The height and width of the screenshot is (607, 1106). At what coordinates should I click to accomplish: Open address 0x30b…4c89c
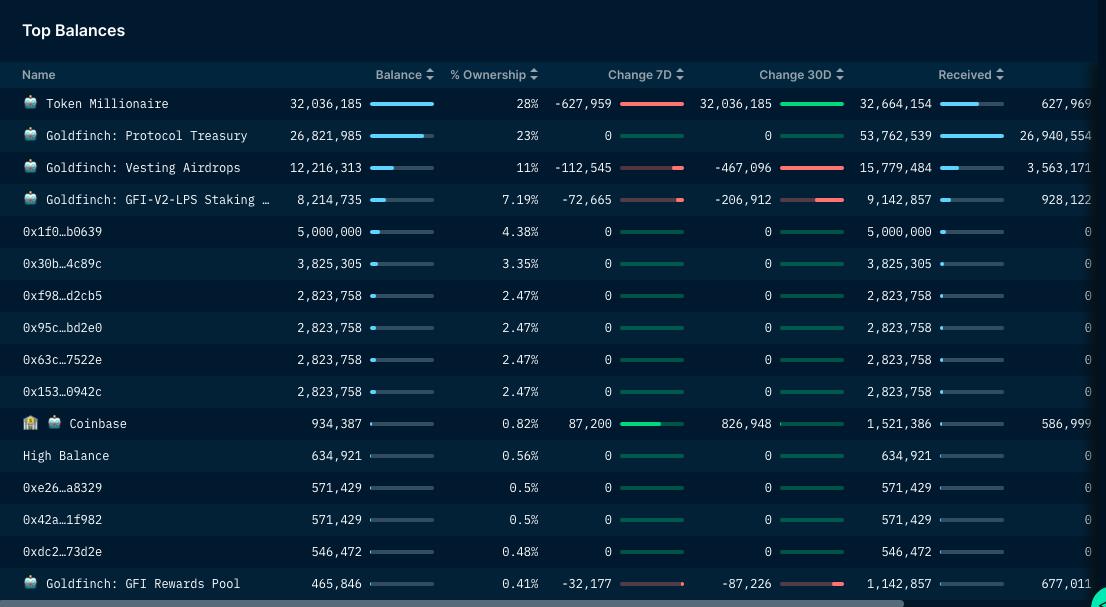pyautogui.click(x=62, y=264)
